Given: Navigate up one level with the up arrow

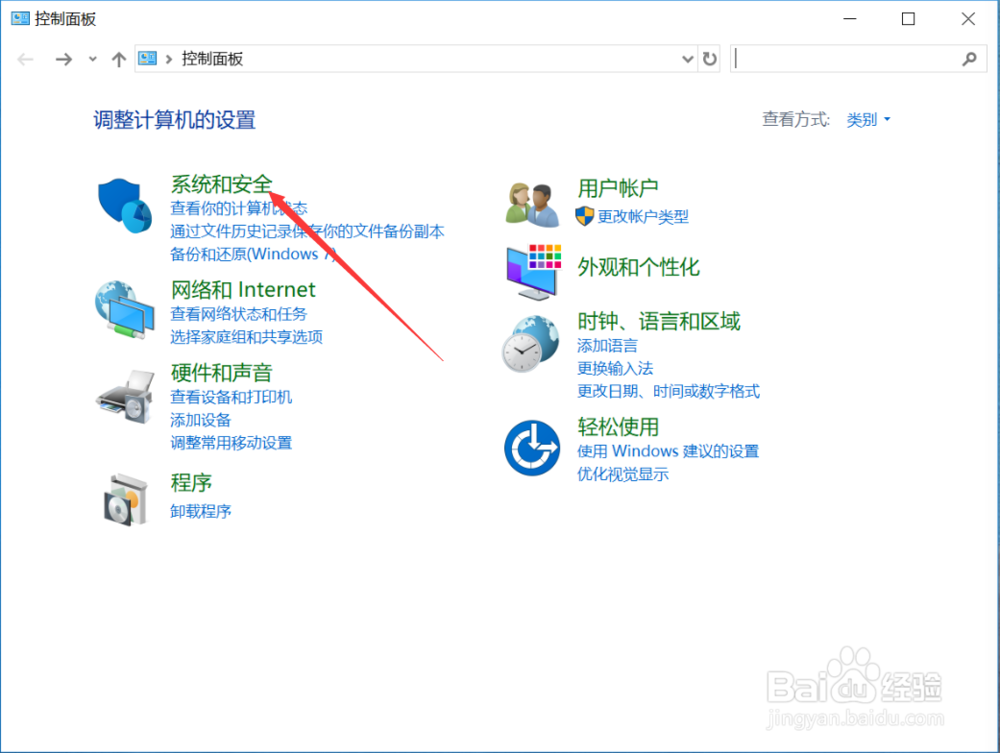Looking at the screenshot, I should pos(117,59).
